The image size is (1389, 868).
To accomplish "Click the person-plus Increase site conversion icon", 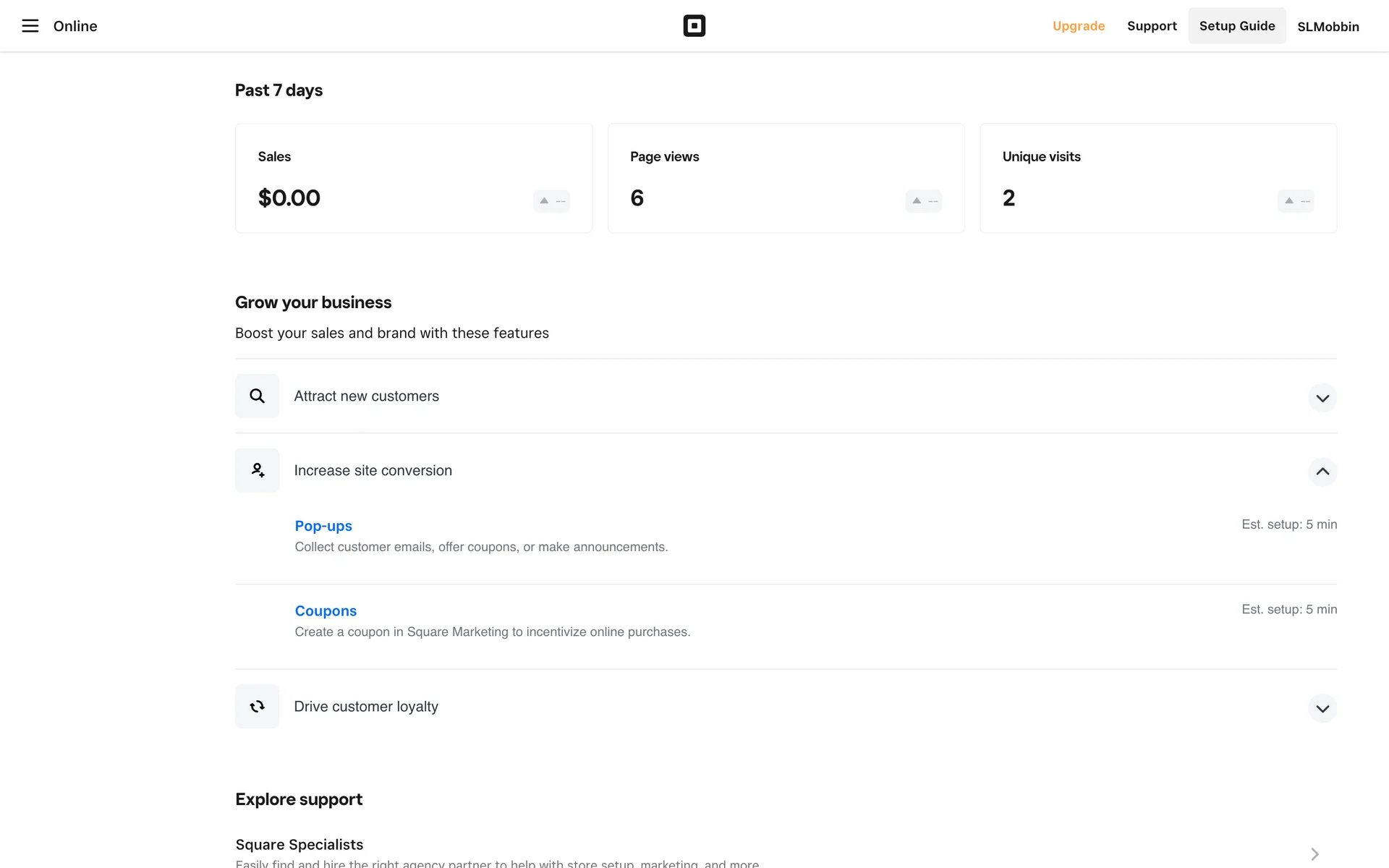I will [x=257, y=470].
